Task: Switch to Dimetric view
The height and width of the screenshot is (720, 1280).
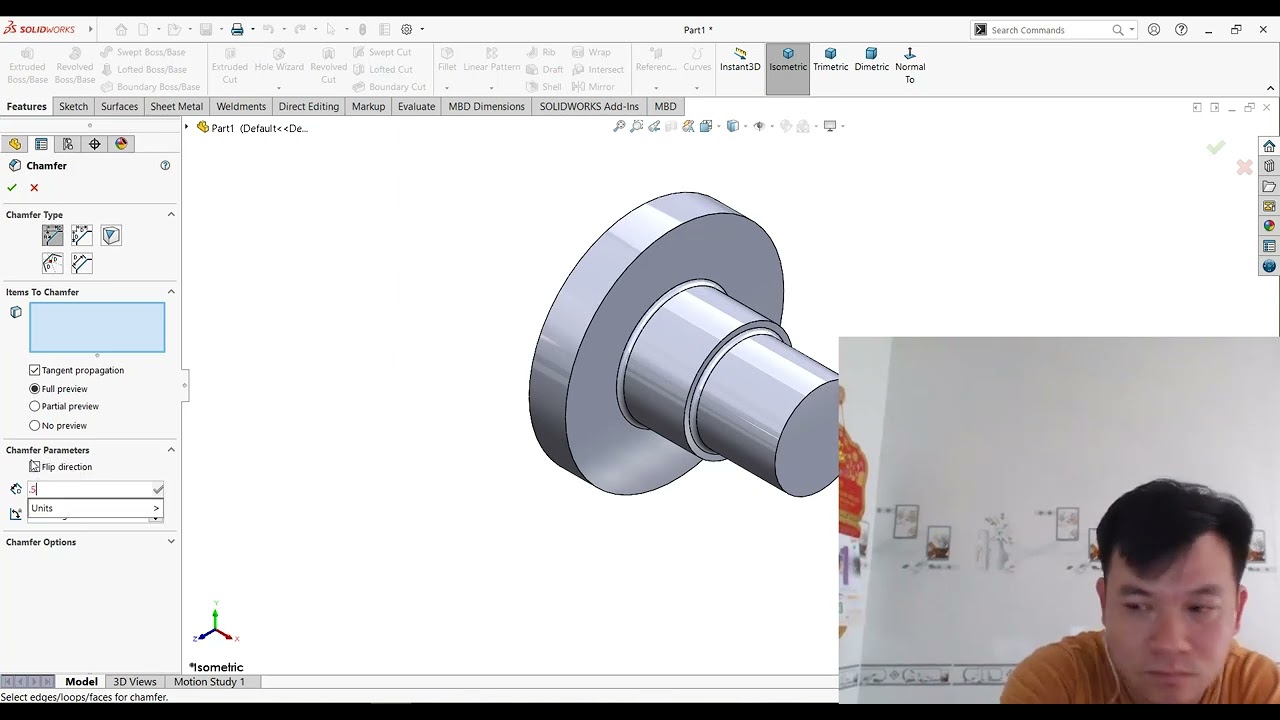Action: (871, 60)
